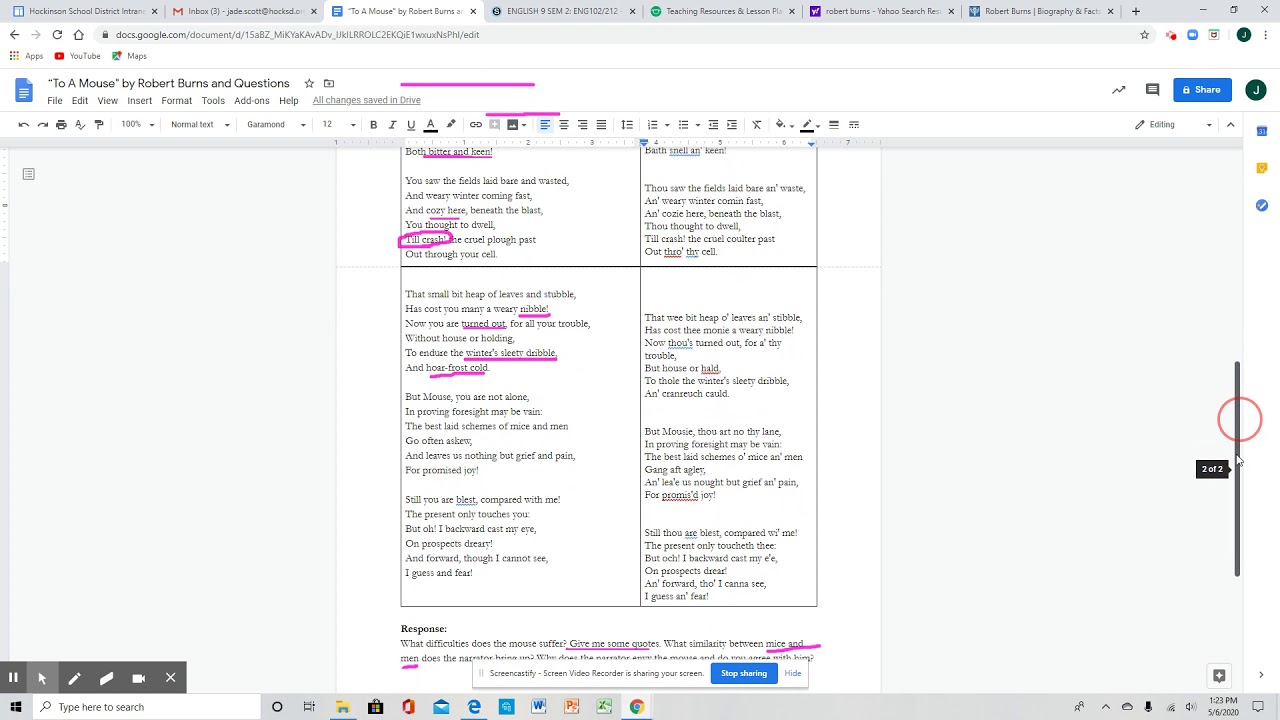
Task: Show the document outline icon
Action: [29, 174]
